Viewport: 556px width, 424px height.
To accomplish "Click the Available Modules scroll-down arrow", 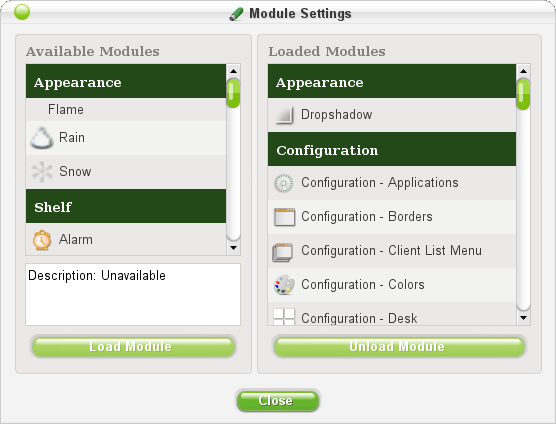I will 233,248.
